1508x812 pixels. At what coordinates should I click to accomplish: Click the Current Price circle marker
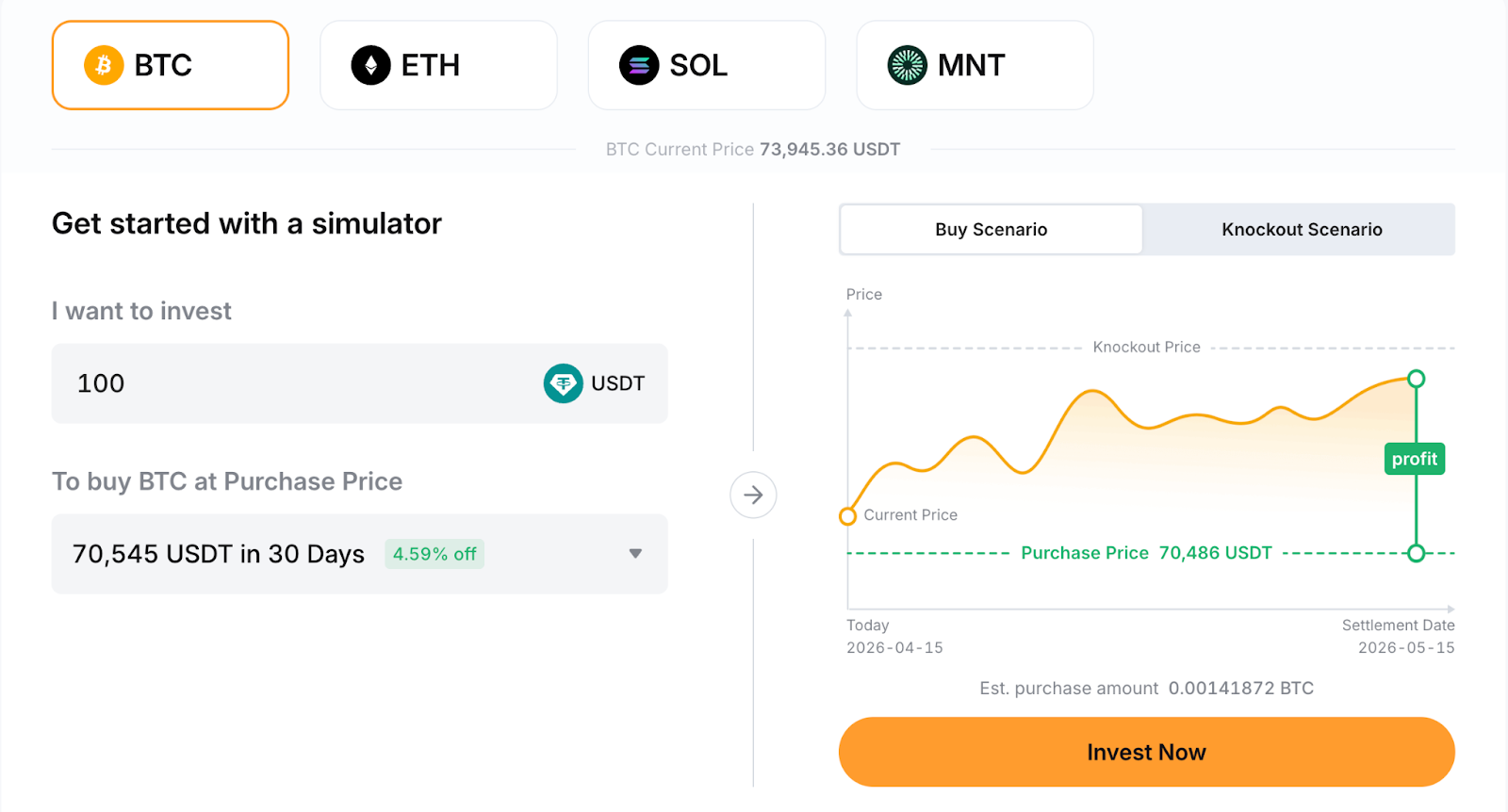[848, 516]
